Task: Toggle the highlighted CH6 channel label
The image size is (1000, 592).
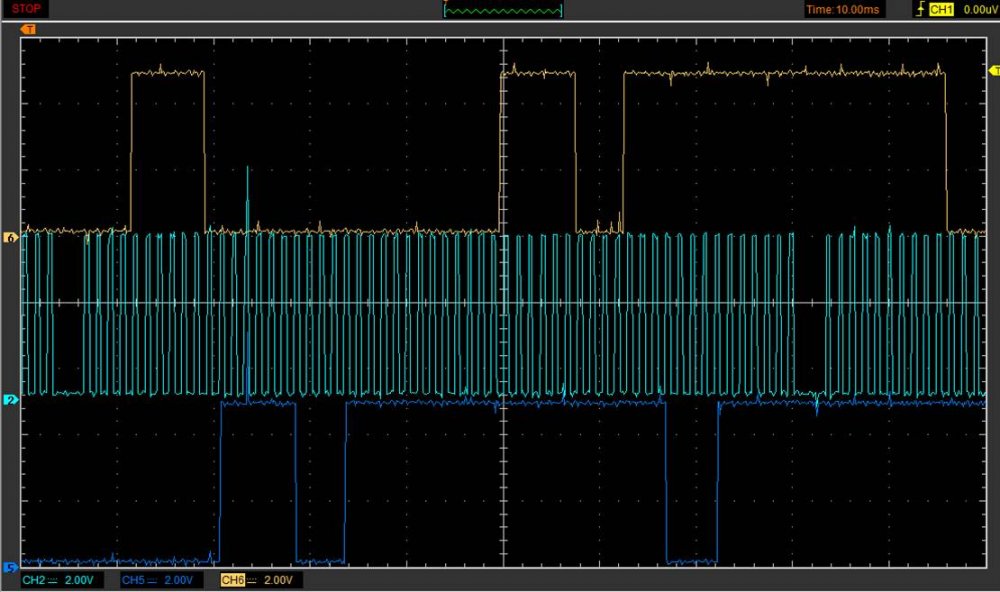Action: 231,580
